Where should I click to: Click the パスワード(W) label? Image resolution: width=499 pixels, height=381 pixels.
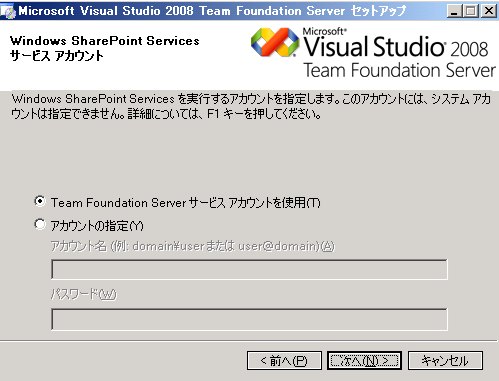pos(84,294)
